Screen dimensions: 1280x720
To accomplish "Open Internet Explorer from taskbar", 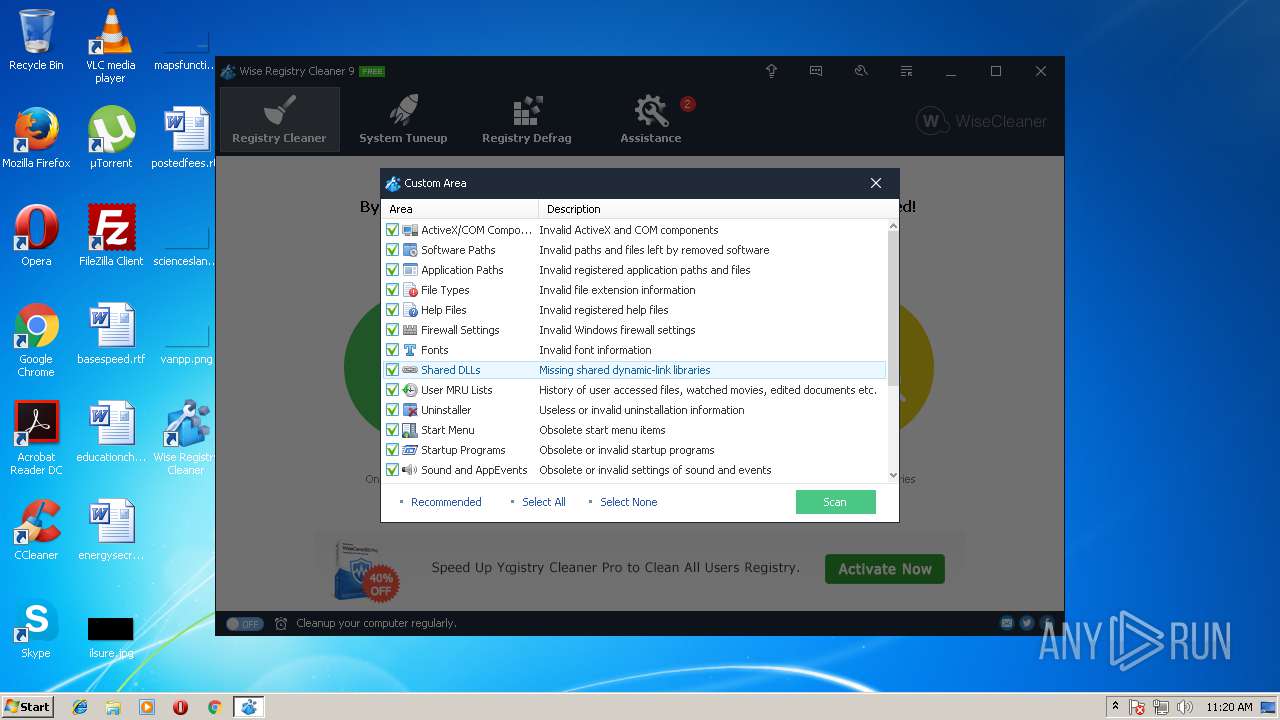I will (80, 707).
